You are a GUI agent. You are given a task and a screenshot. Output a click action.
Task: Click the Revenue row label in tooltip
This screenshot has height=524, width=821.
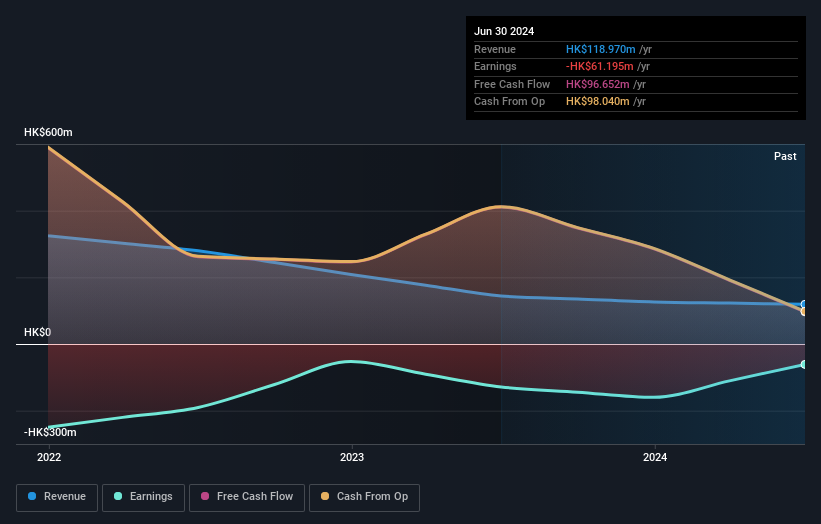point(495,49)
